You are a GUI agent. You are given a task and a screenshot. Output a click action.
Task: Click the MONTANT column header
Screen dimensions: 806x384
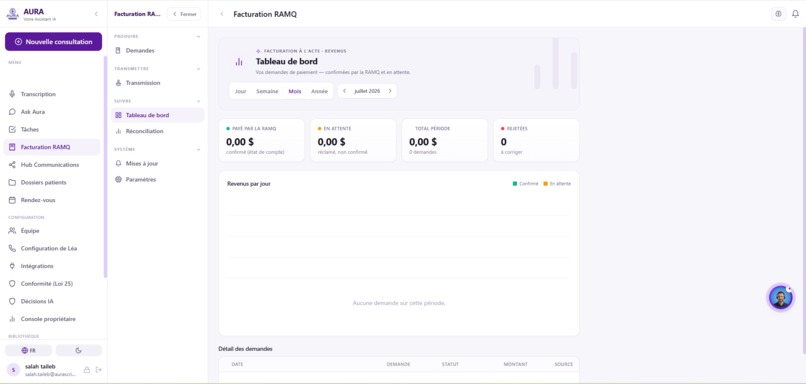click(516, 364)
